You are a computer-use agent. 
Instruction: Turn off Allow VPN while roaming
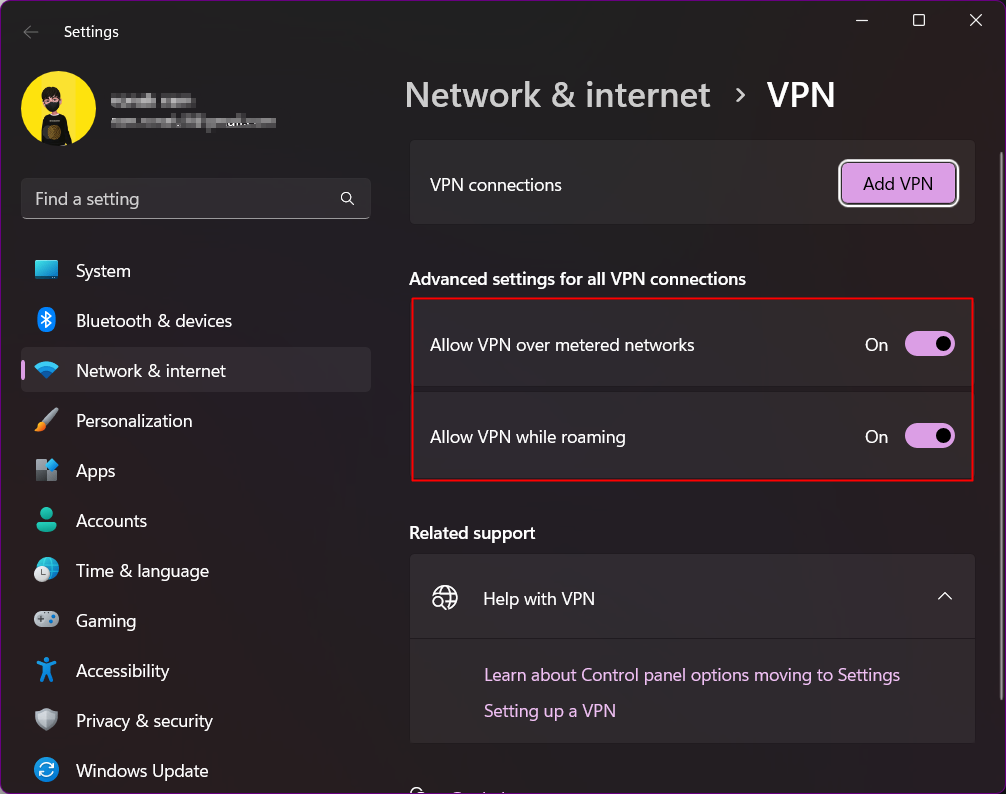929,436
